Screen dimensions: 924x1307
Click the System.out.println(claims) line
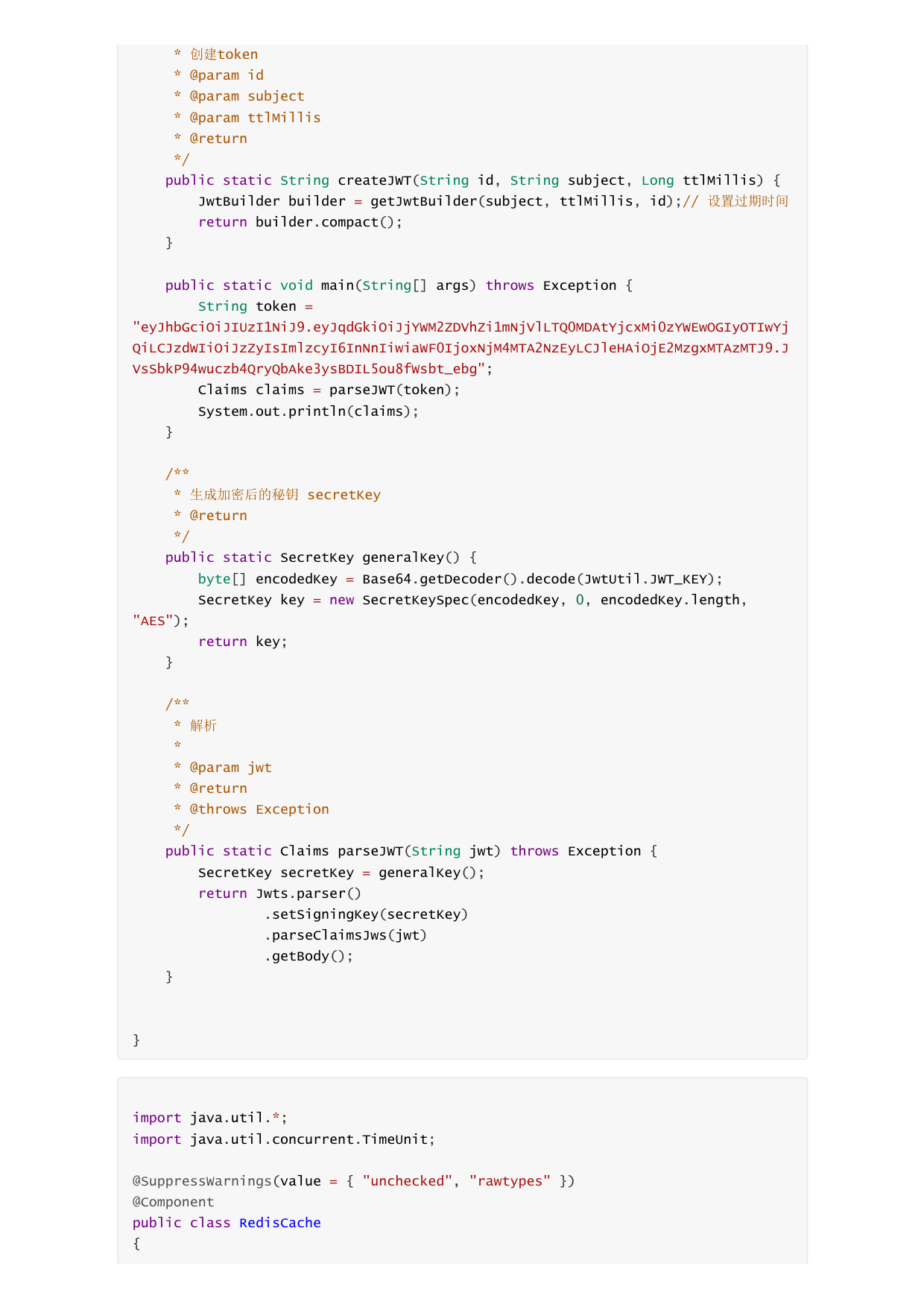308,411
